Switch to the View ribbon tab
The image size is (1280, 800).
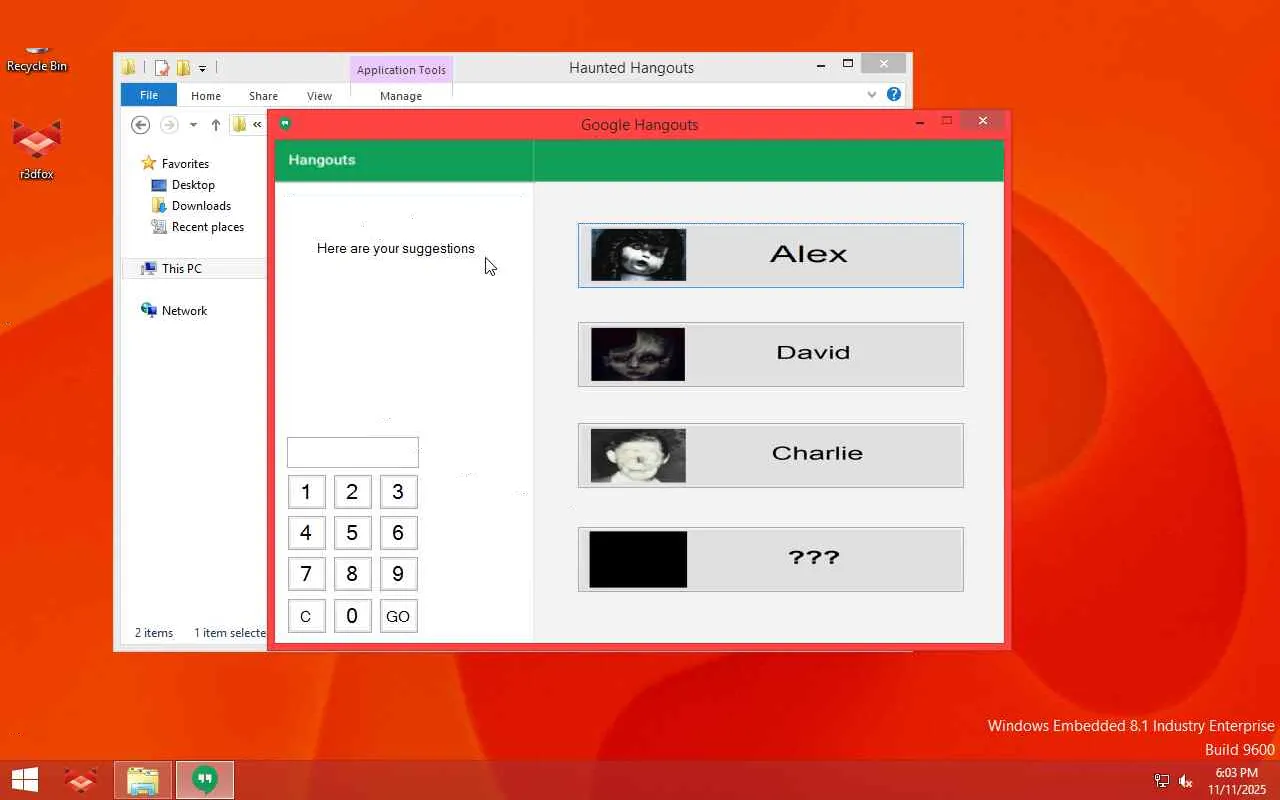319,96
